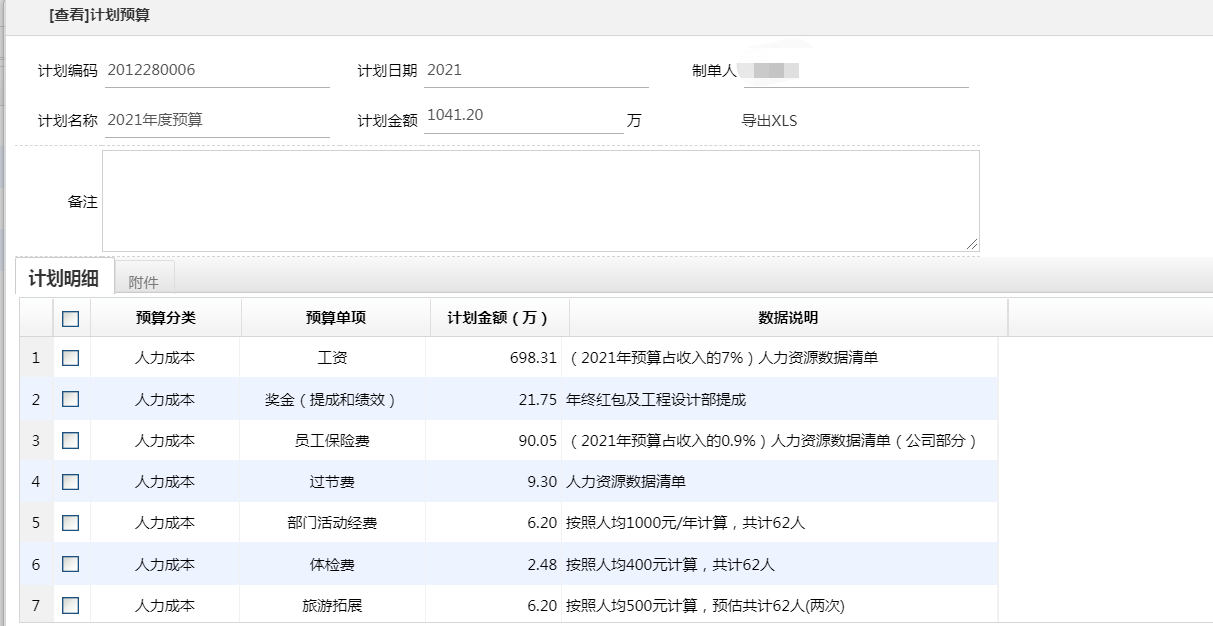The height and width of the screenshot is (626, 1213).
Task: Check the checkbox for row 1 工资
Action: (x=68, y=355)
